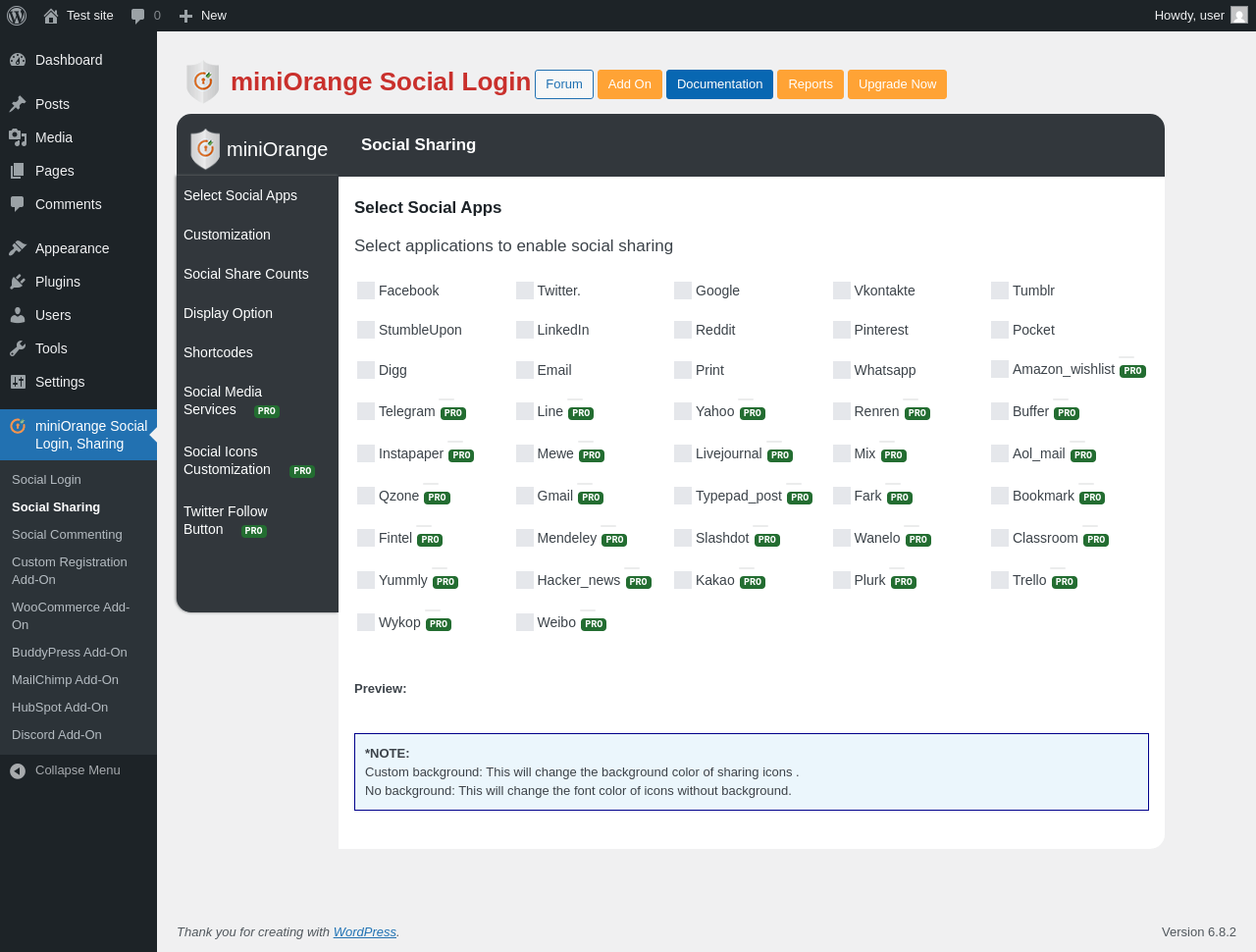Click the Dashboard gauge icon

(18, 60)
